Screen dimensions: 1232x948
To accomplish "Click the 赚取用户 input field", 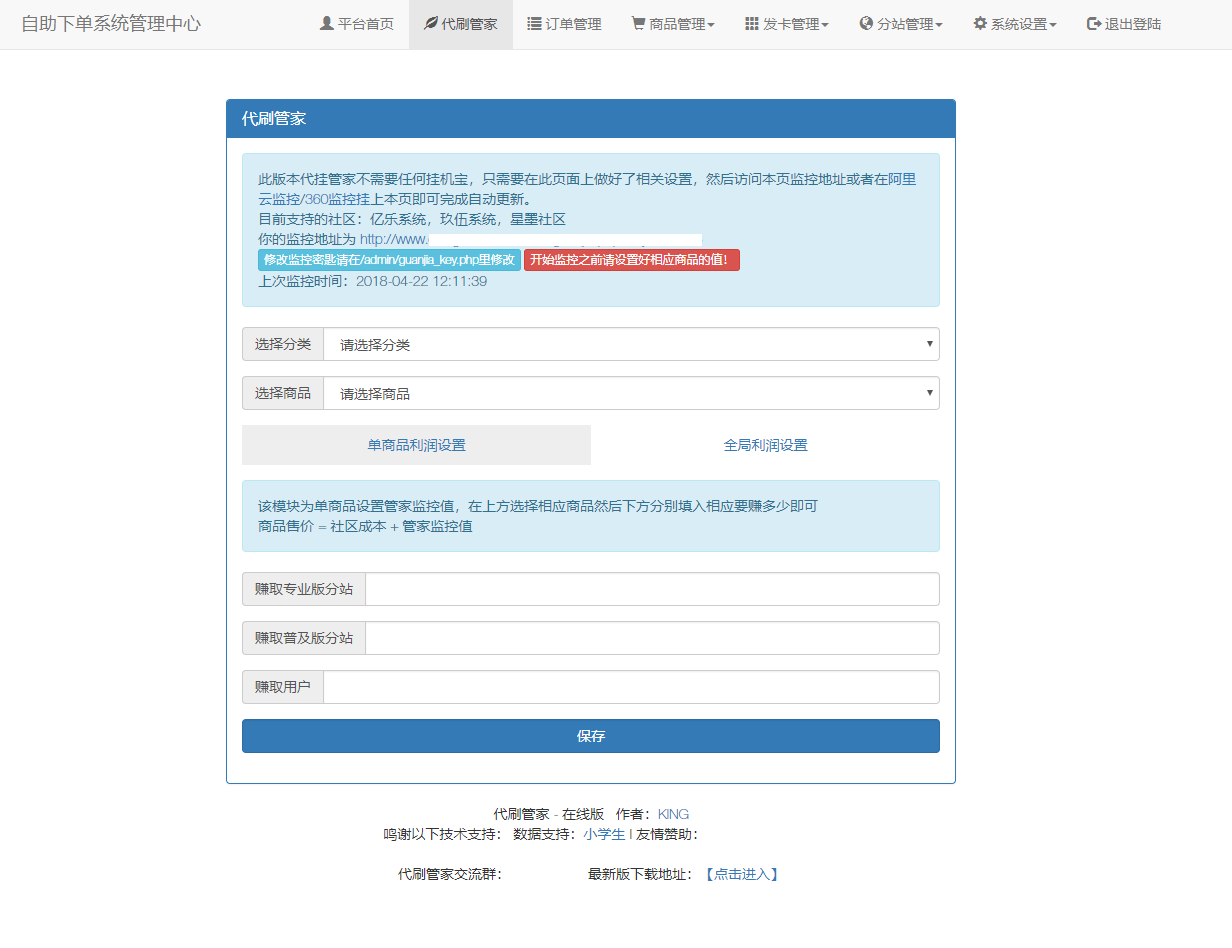I will tap(652, 687).
